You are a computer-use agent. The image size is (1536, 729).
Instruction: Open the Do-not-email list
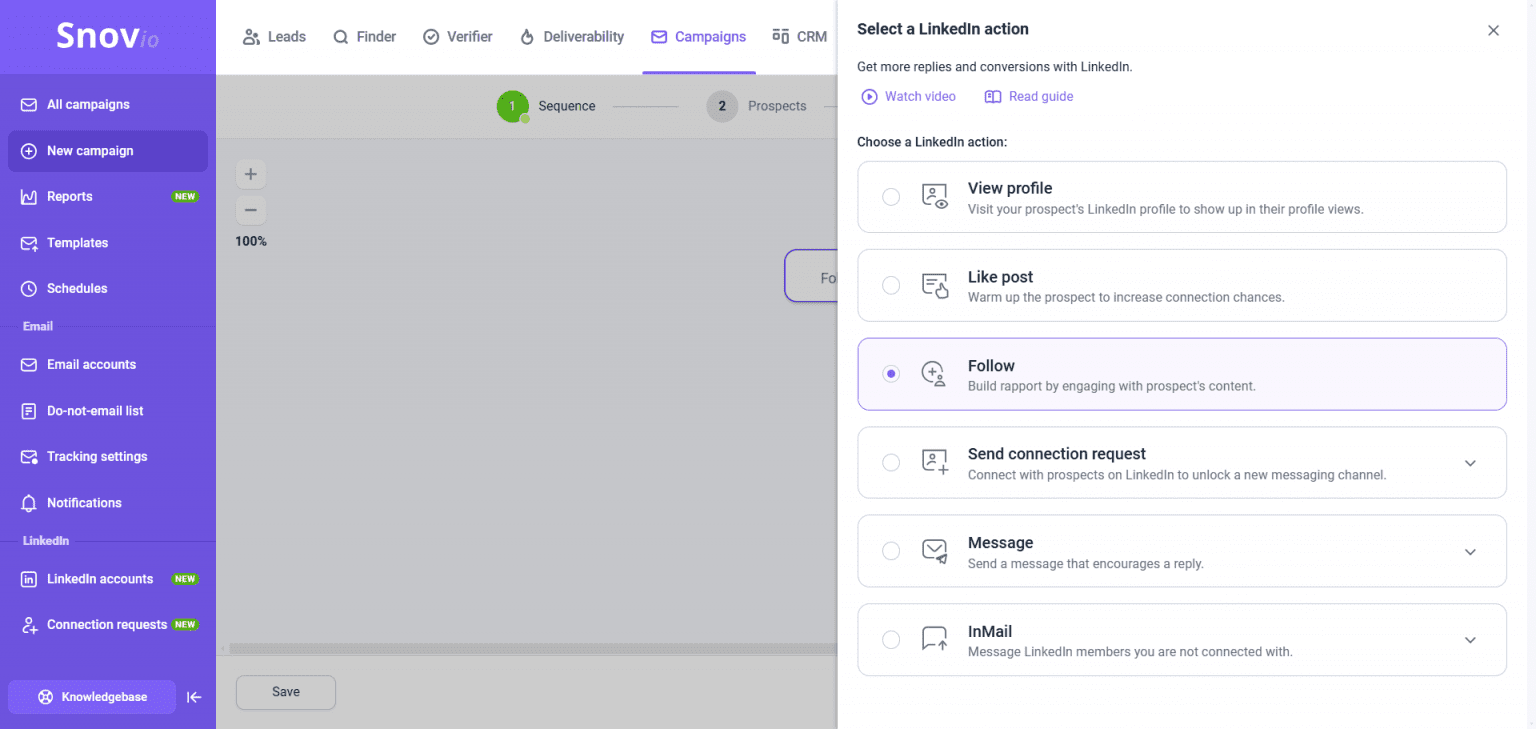[x=94, y=410]
